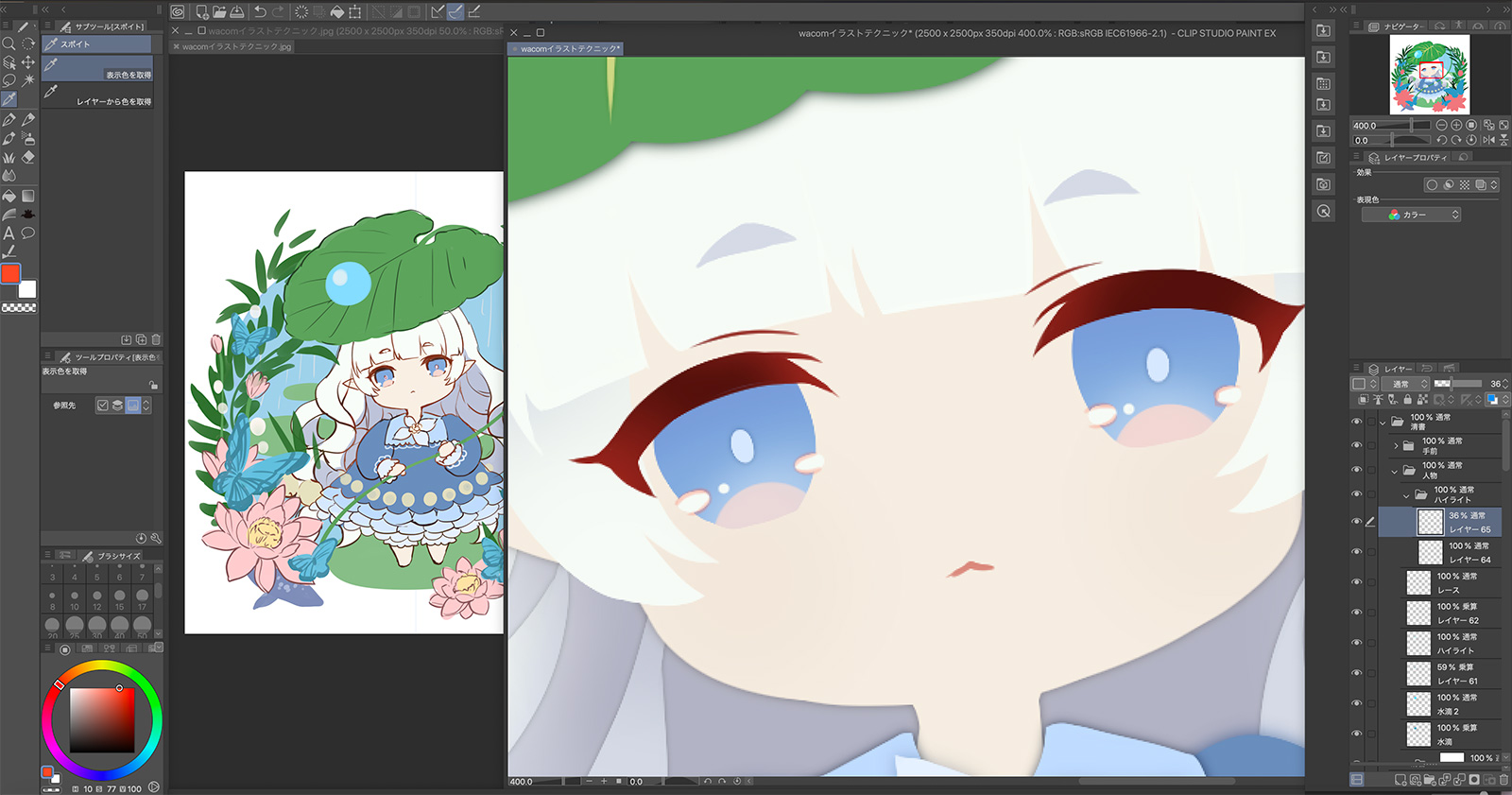Select the Balloon tool
This screenshot has height=795, width=1512.
pos(28,233)
